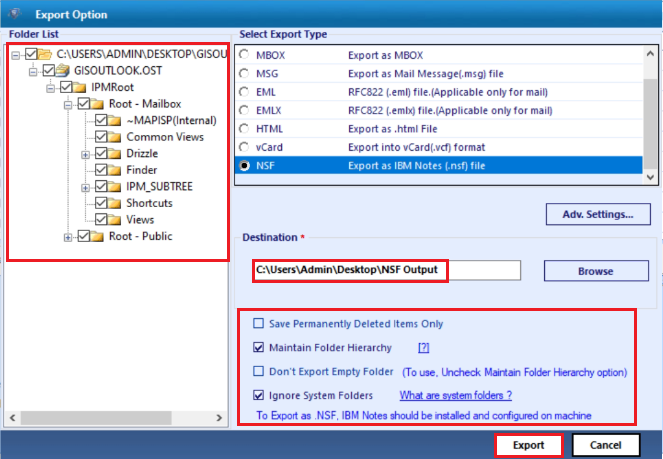Image resolution: width=663 pixels, height=459 pixels.
Task: Collapse the Root - Mailbox tree node
Action: (x=68, y=105)
